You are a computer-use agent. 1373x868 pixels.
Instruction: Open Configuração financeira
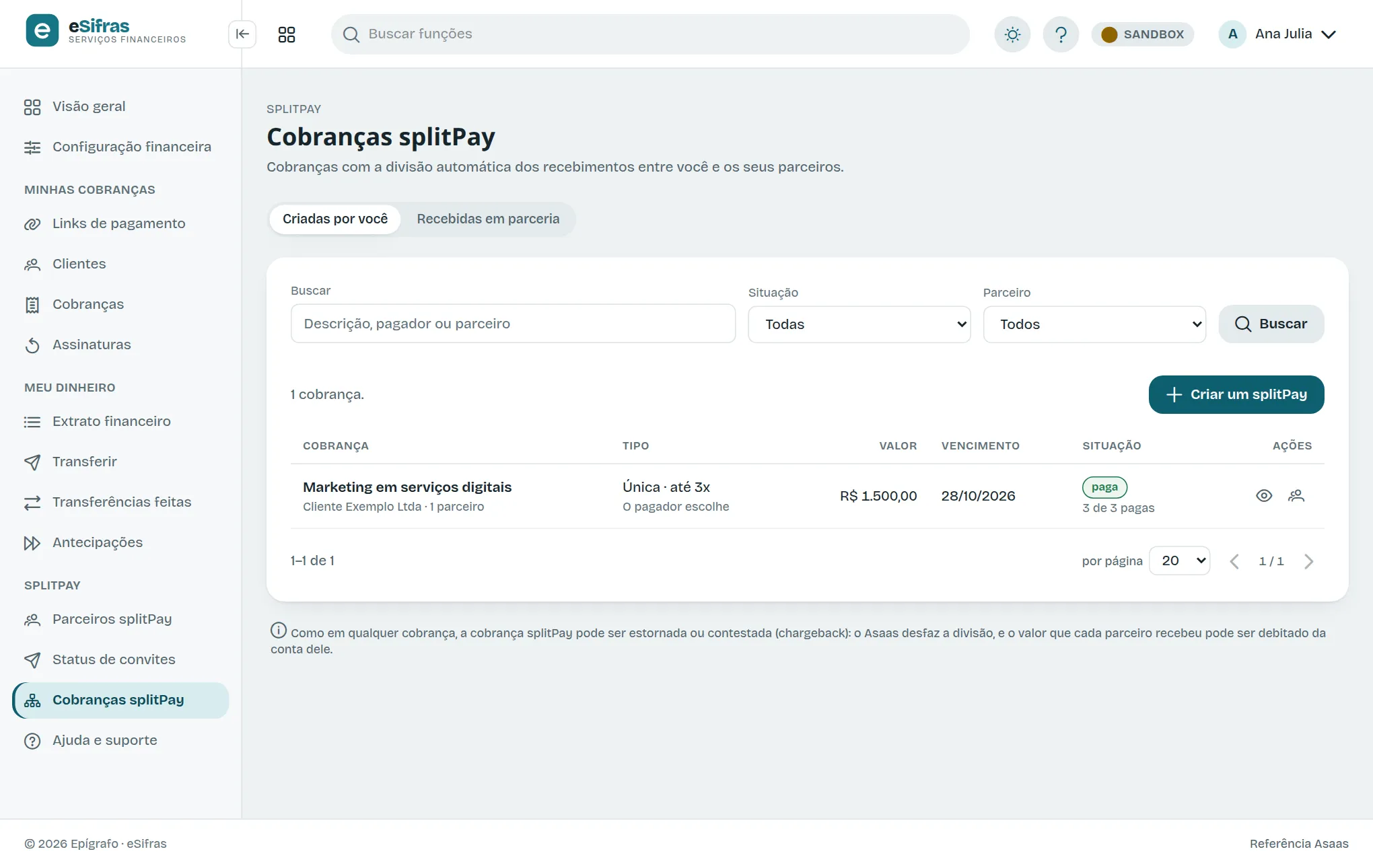coord(120,147)
